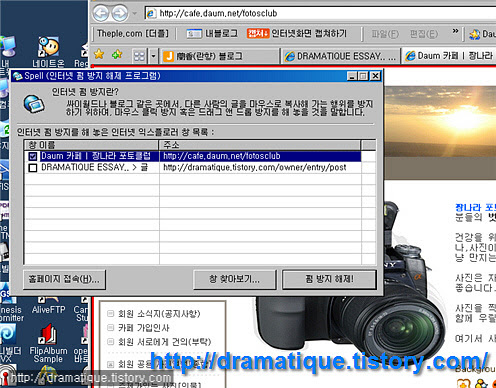Click the browser Back arrow button
The height and width of the screenshot is (388, 496).
(x=101, y=13)
